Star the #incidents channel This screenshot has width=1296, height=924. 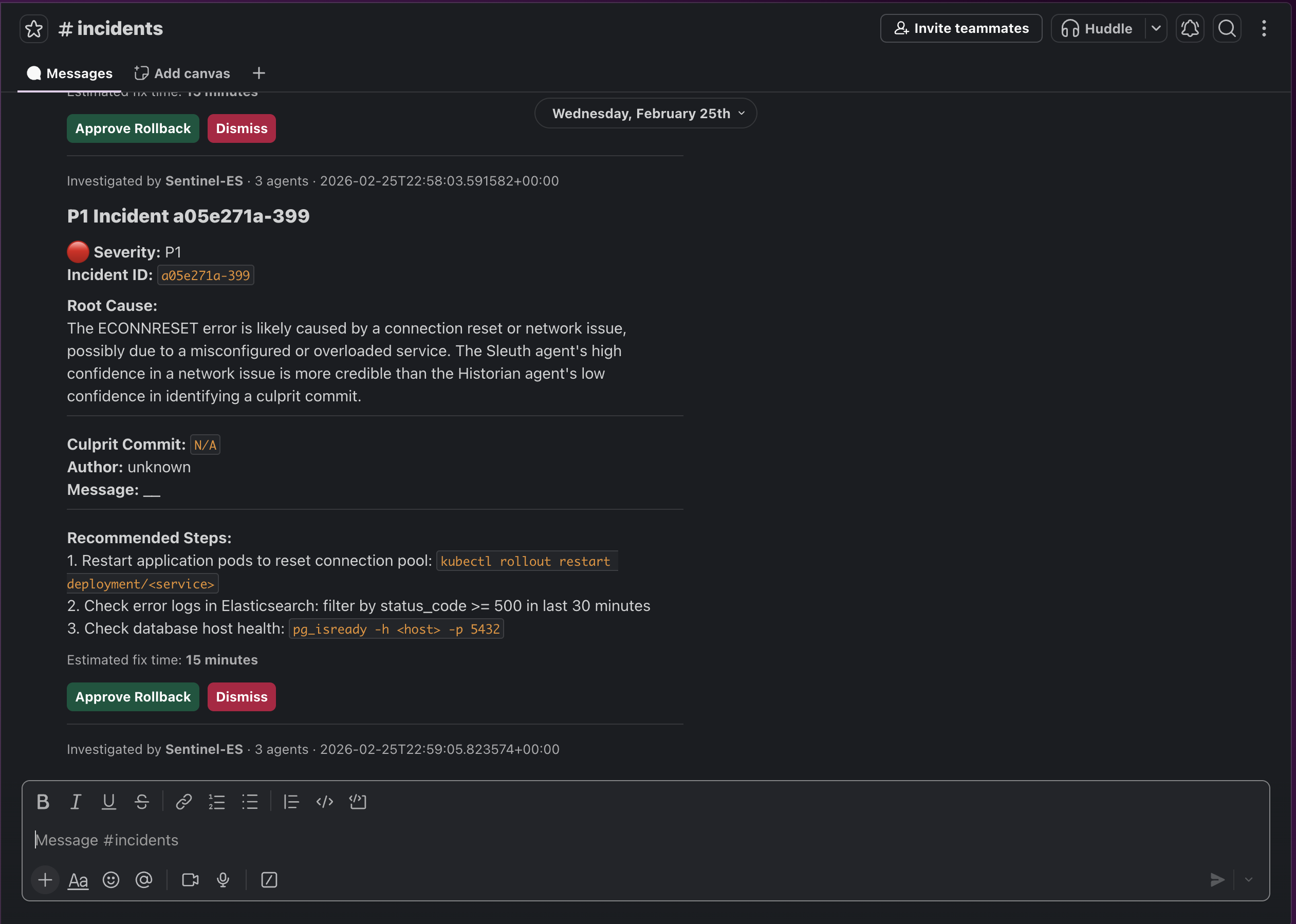[33, 28]
